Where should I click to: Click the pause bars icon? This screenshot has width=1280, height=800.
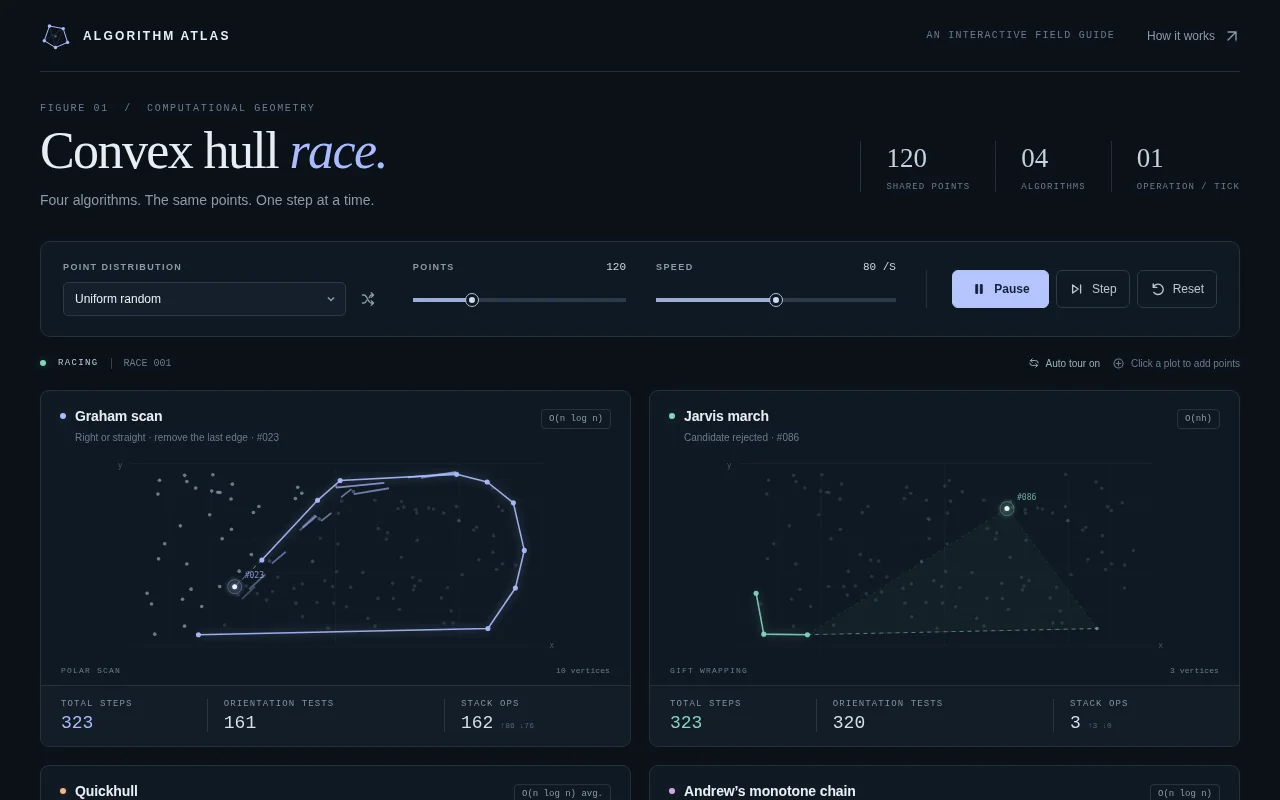point(979,289)
